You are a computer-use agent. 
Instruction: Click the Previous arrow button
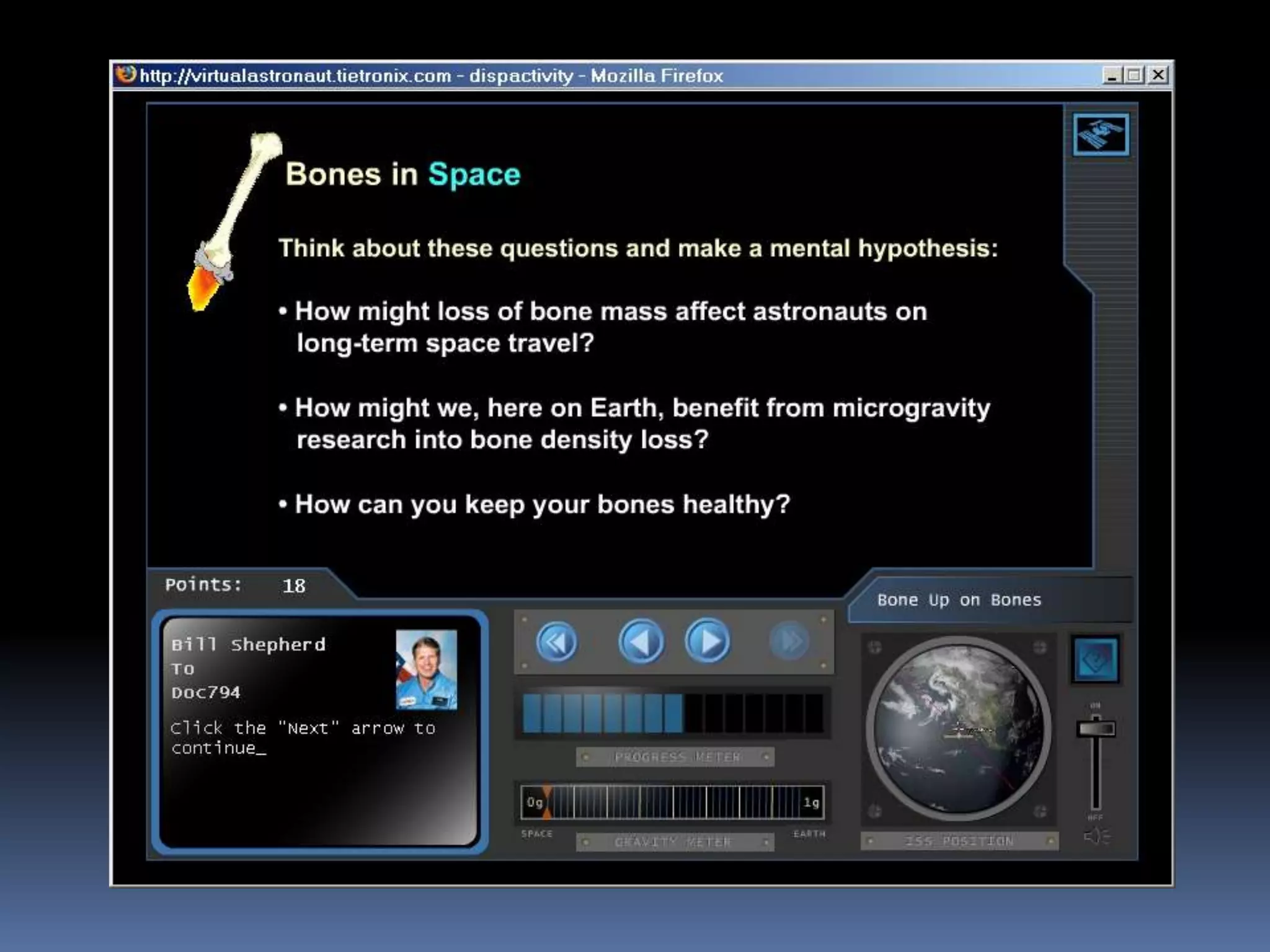[641, 641]
